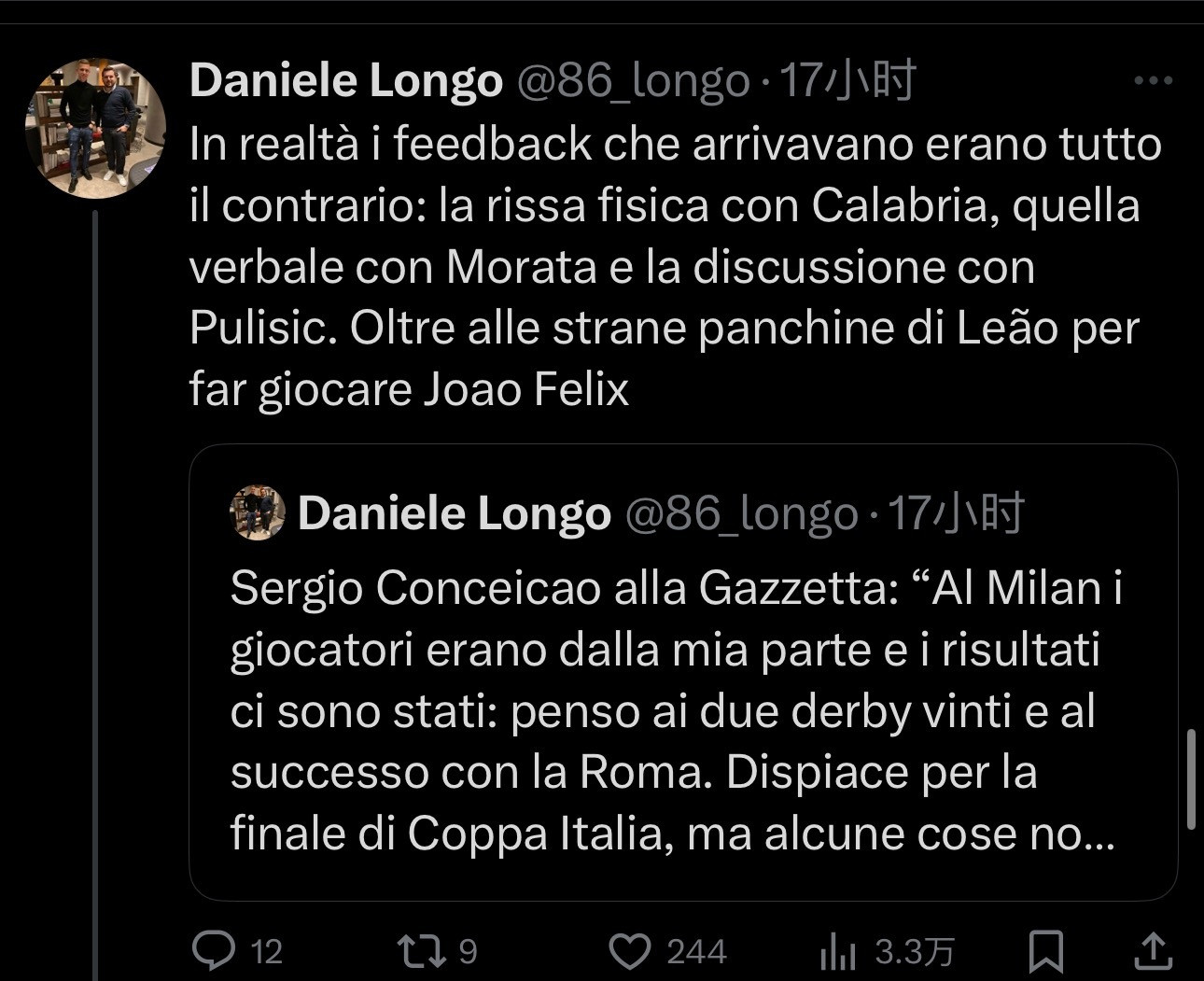The width and height of the screenshot is (1204, 981).
Task: Click the share upload icon
Action: [x=1153, y=951]
